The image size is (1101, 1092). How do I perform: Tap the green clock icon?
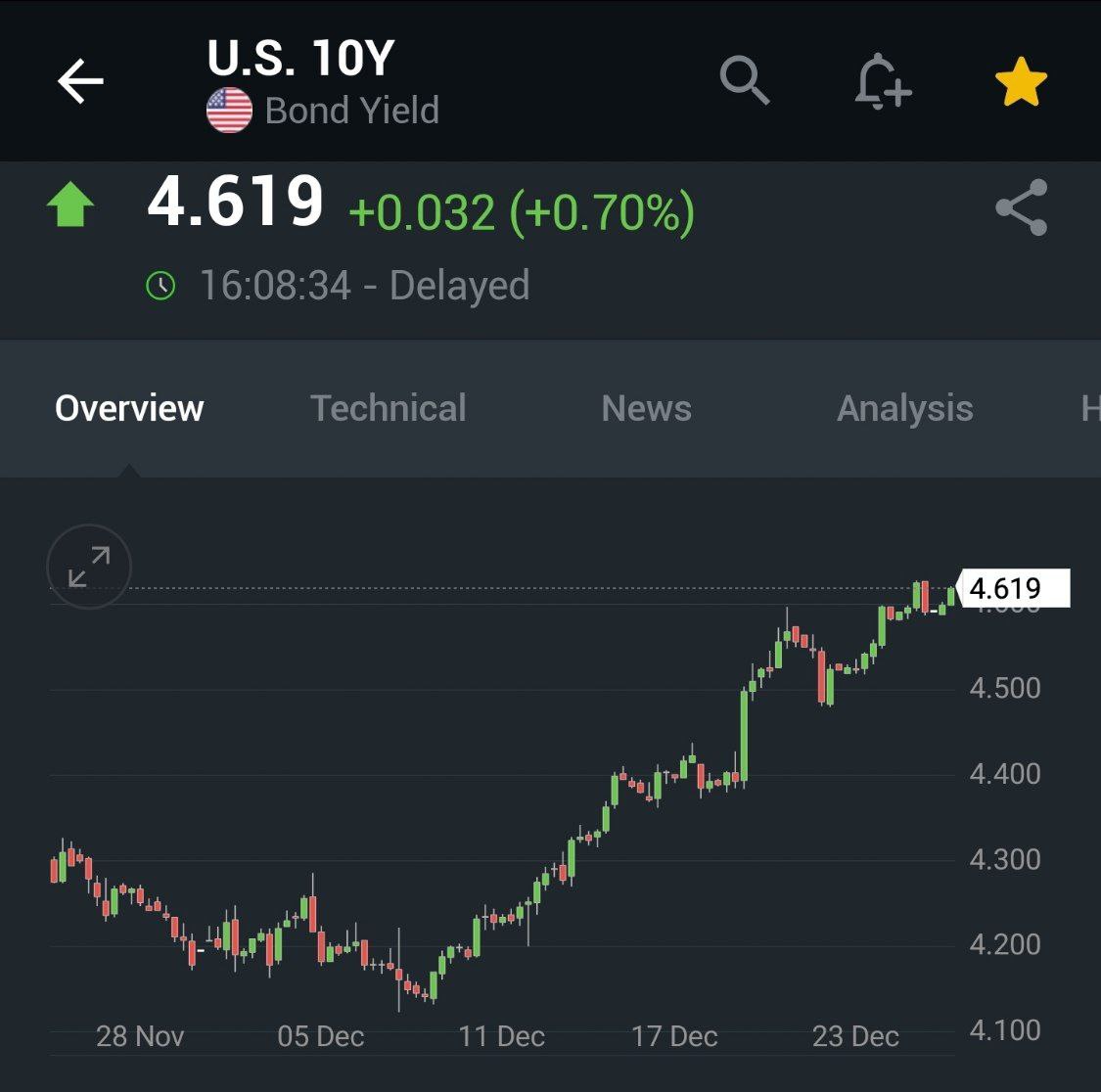(x=161, y=286)
